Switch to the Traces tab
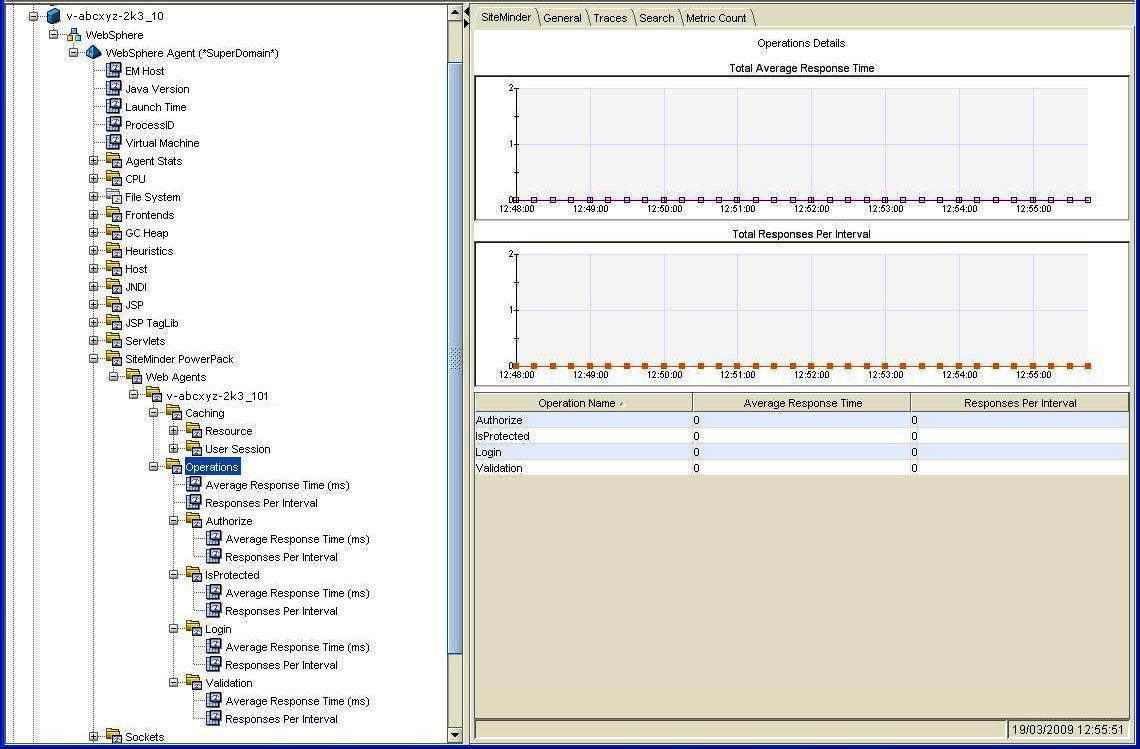The height and width of the screenshot is (749, 1140). 610,18
